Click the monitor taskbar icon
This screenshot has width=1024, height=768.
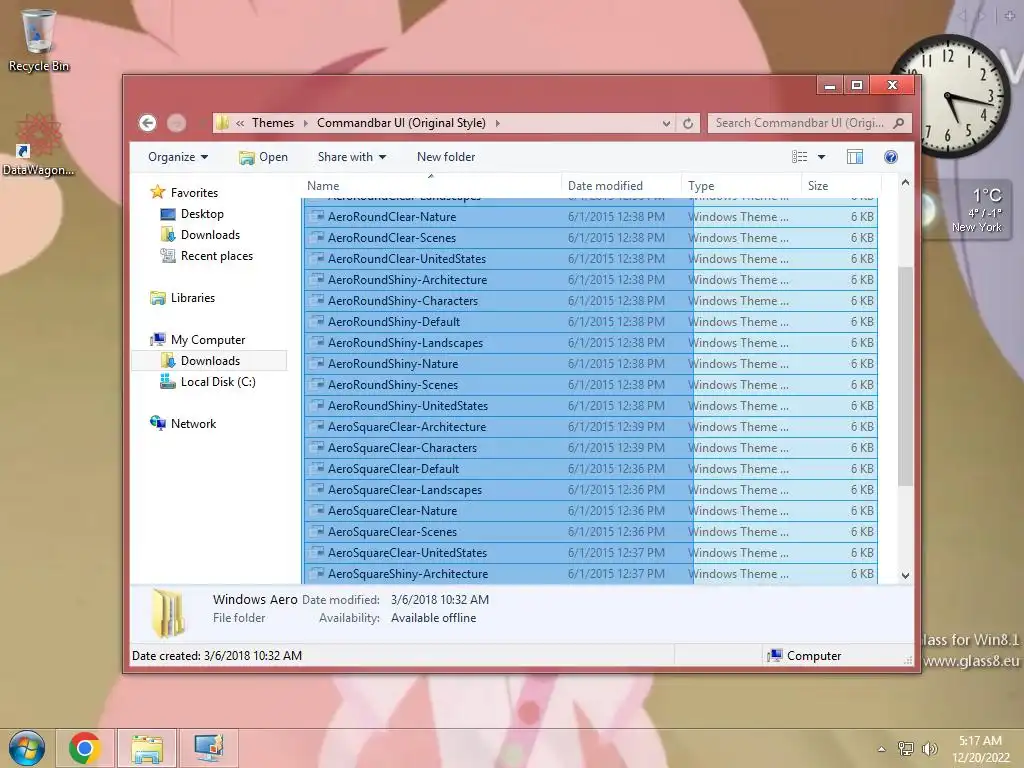(x=208, y=748)
